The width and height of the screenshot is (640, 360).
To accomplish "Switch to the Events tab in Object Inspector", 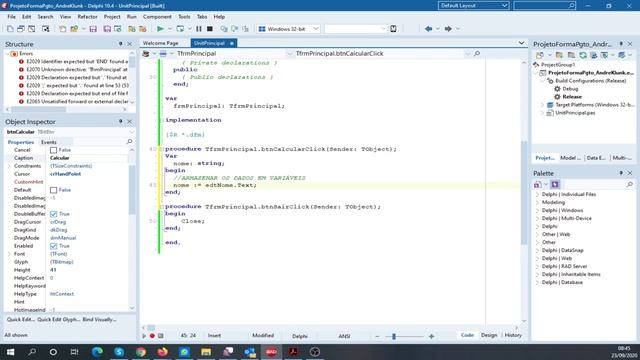I will [x=49, y=142].
